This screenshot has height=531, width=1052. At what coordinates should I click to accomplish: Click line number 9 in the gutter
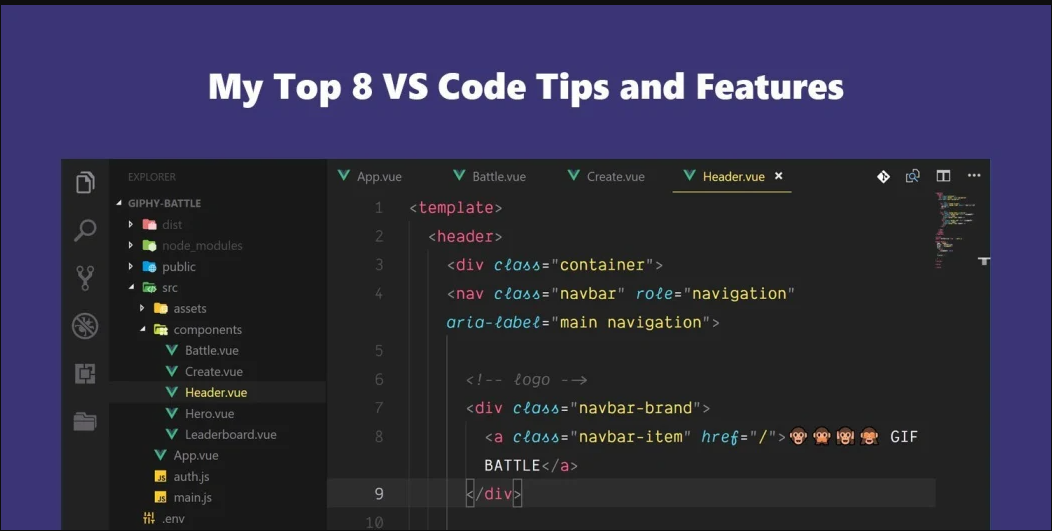click(379, 494)
